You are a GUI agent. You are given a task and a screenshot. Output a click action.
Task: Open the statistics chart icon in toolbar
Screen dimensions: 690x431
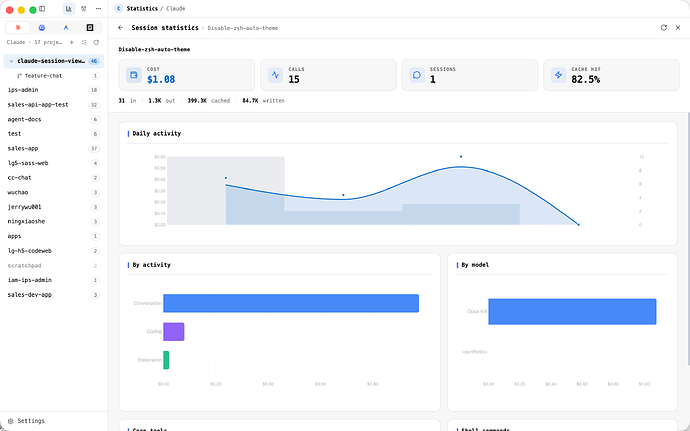[x=69, y=9]
